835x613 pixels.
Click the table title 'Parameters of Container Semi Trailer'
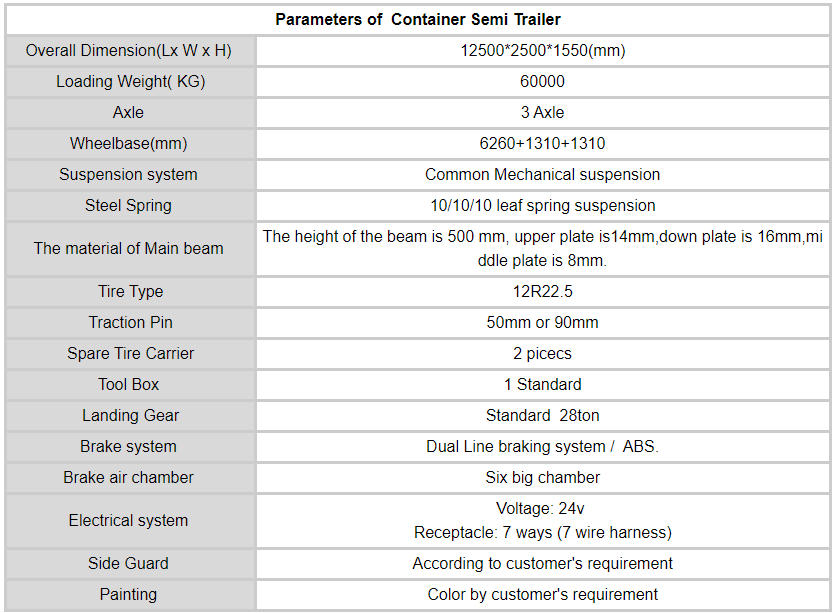[418, 19]
